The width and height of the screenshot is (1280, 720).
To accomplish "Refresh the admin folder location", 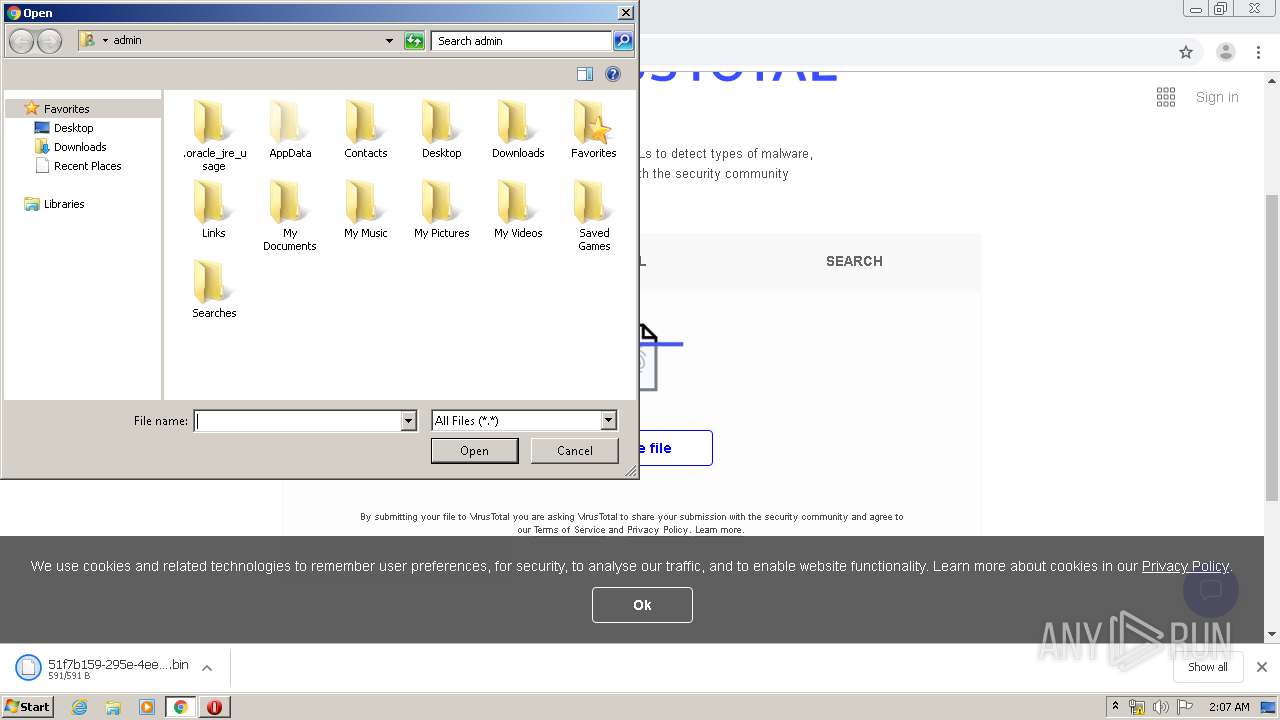I will [x=414, y=41].
